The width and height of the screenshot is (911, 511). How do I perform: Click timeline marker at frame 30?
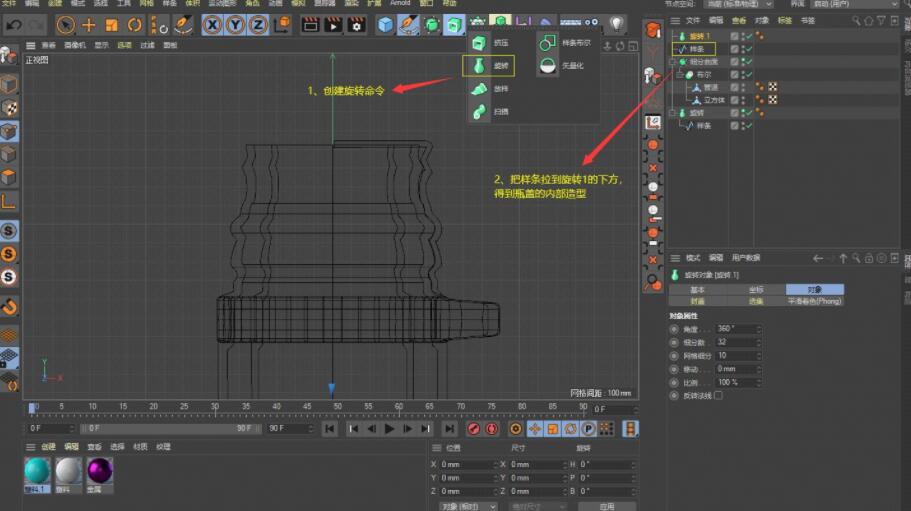coord(215,408)
